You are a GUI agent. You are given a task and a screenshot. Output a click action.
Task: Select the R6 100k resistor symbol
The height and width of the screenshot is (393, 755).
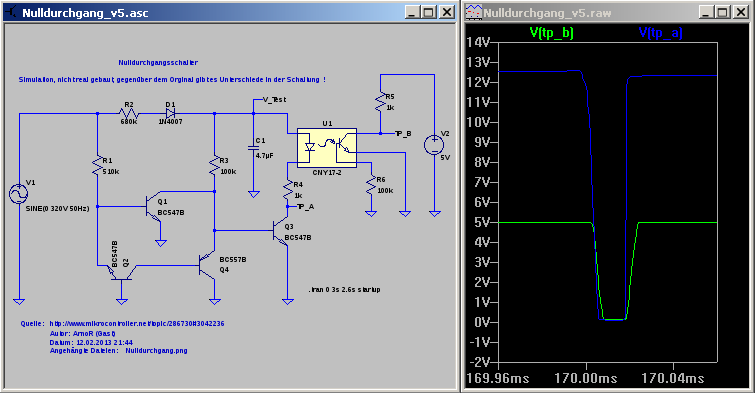(x=371, y=185)
